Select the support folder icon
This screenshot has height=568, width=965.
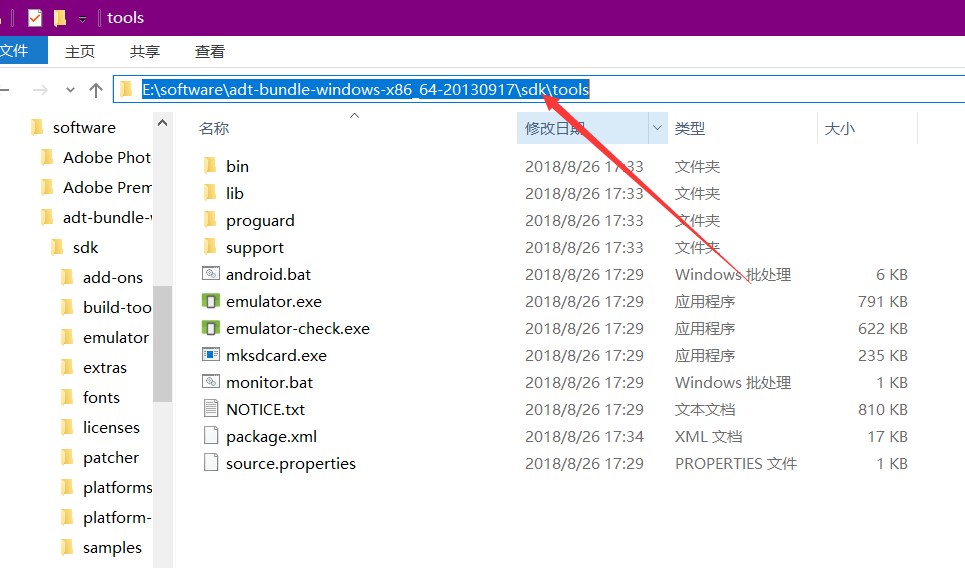click(210, 247)
